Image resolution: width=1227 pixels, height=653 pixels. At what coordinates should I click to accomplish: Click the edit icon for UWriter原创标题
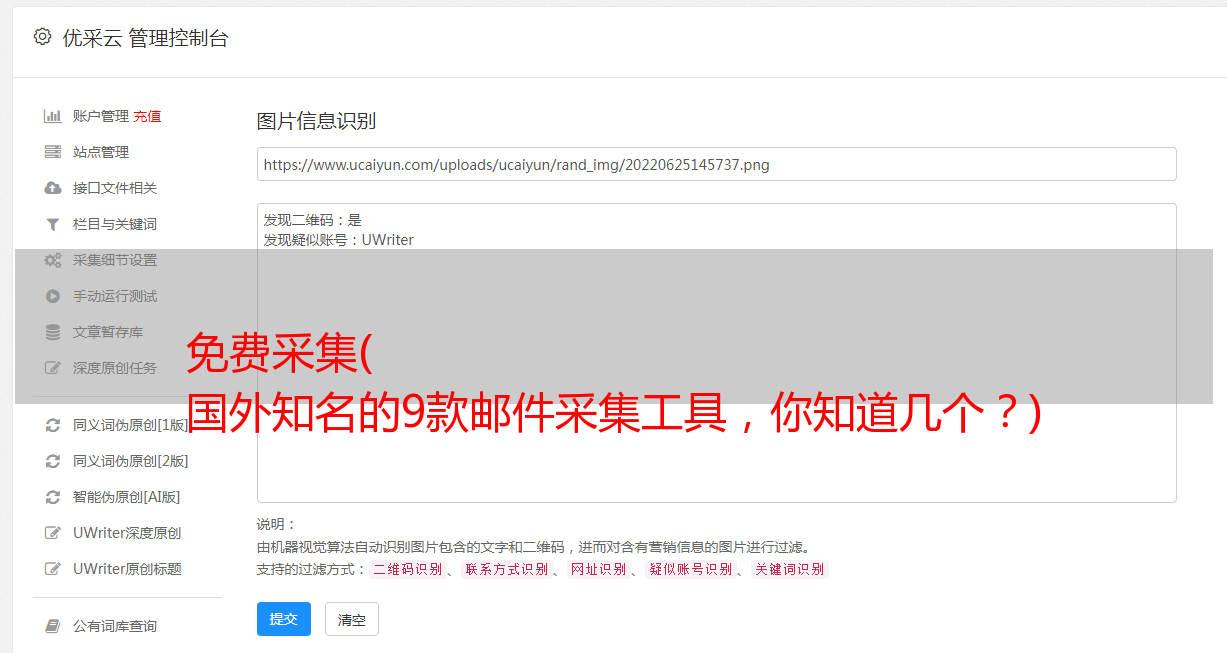[x=53, y=569]
